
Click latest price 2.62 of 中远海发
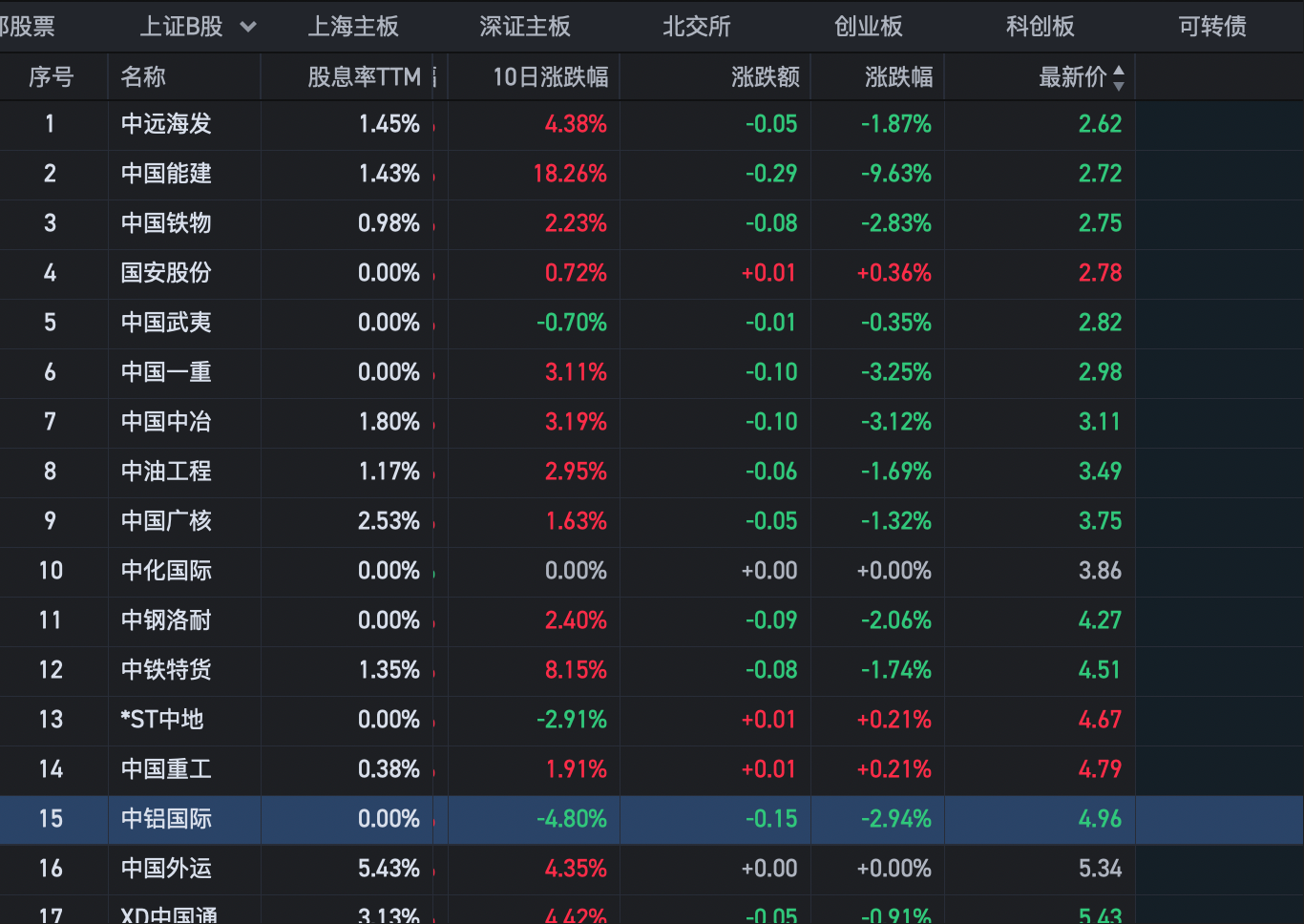pyautogui.click(x=1100, y=124)
